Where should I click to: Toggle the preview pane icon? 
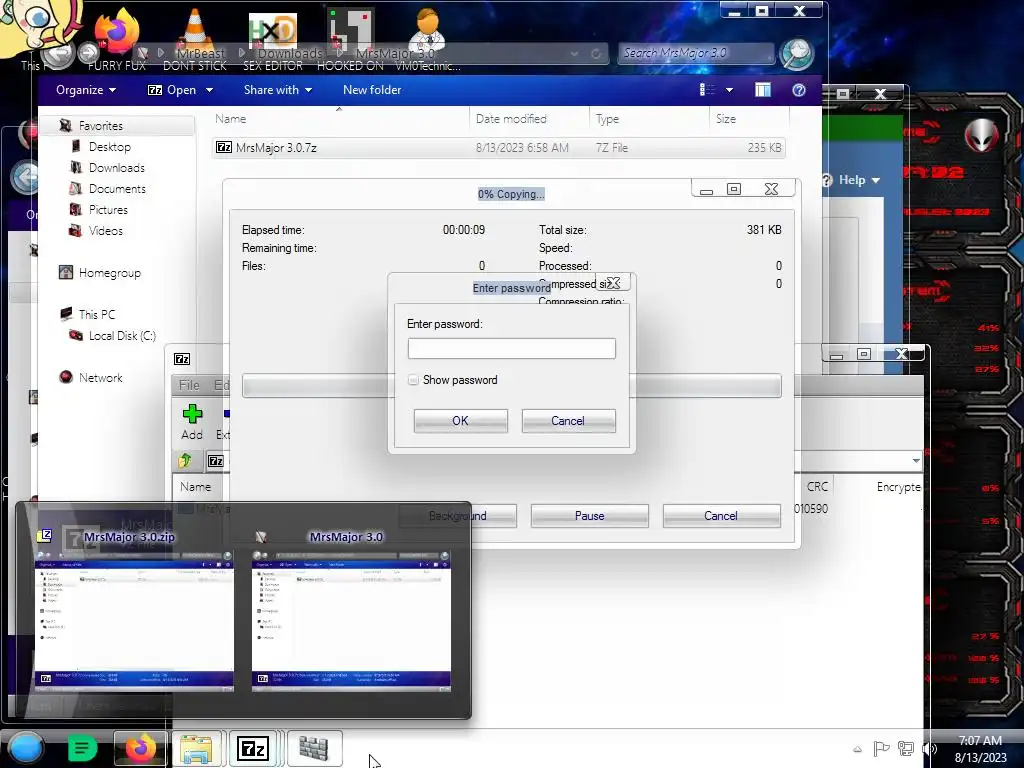click(x=763, y=90)
